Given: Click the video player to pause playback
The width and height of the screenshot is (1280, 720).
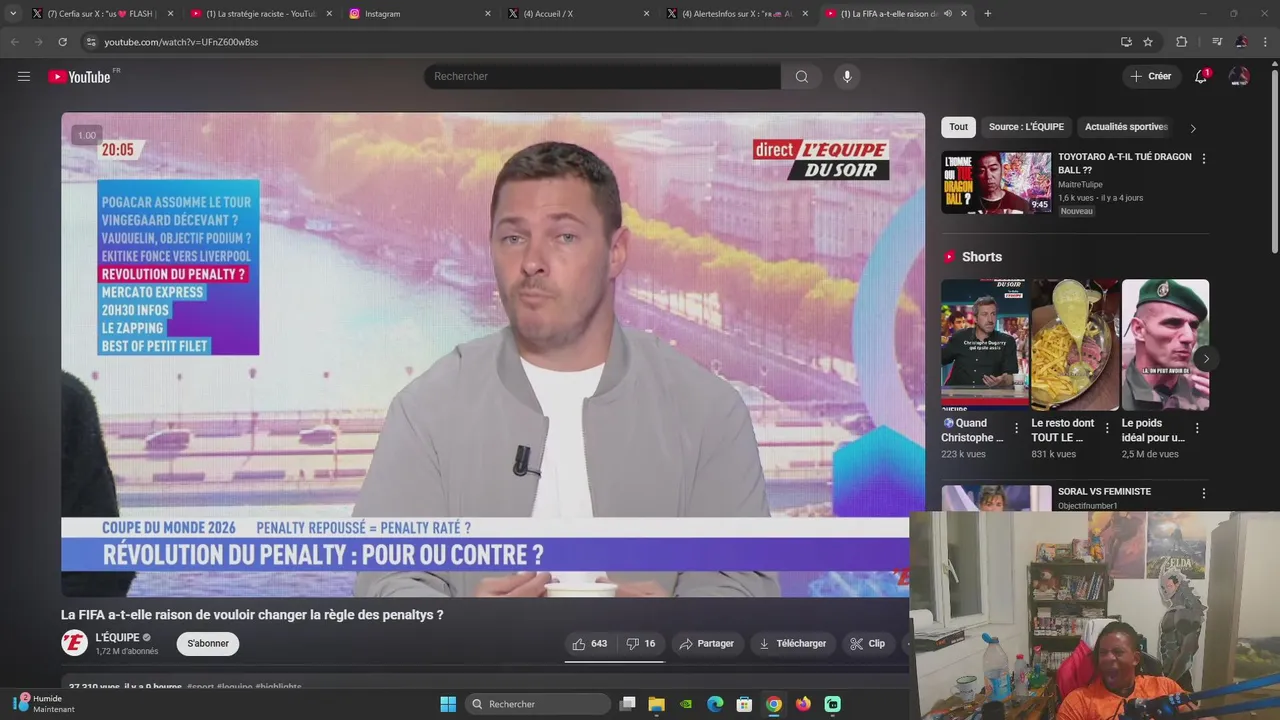Looking at the screenshot, I should coord(493,354).
